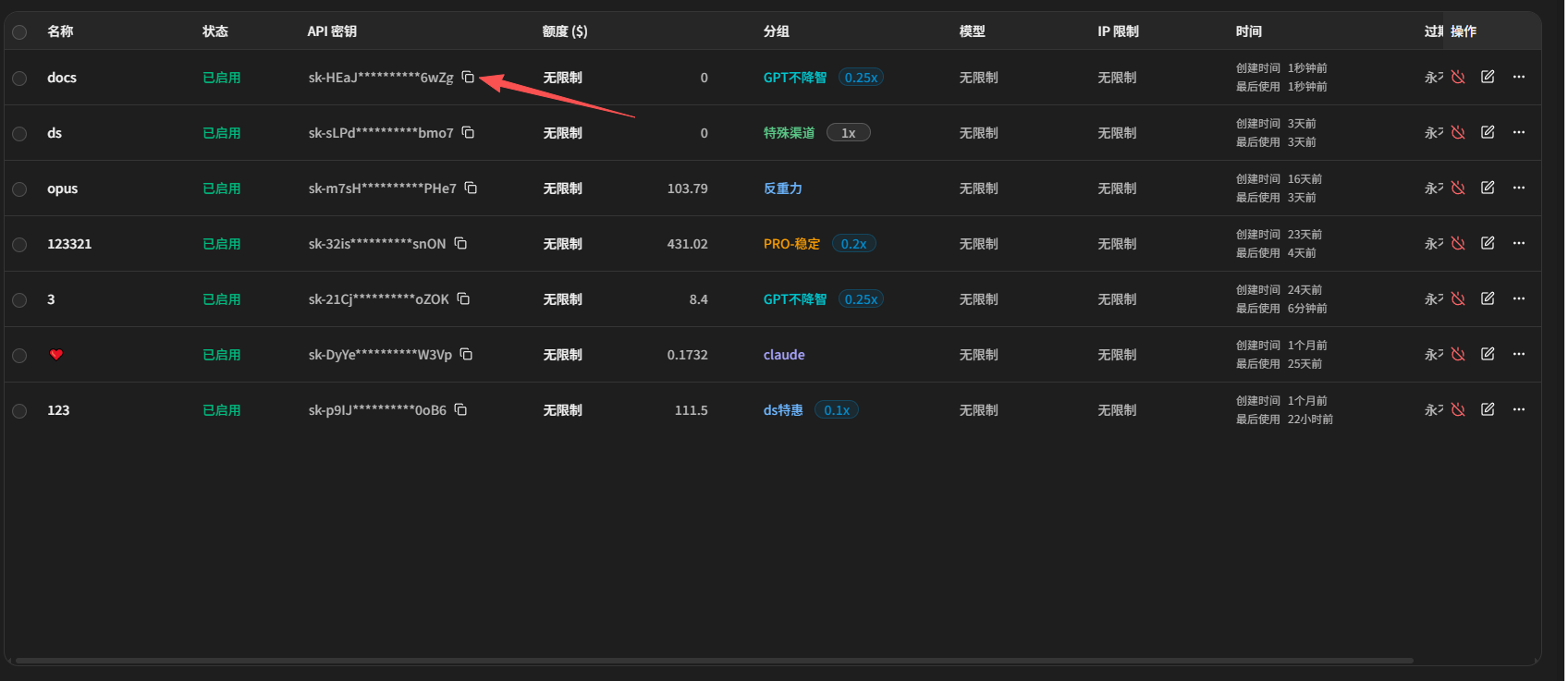Copy the sk-21Cj key ending in oZOK
1568x681 pixels.
click(x=463, y=298)
